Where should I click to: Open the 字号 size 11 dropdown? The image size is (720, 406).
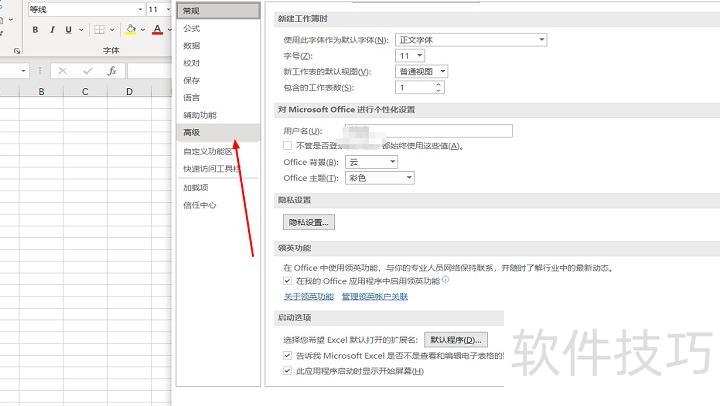click(410, 56)
